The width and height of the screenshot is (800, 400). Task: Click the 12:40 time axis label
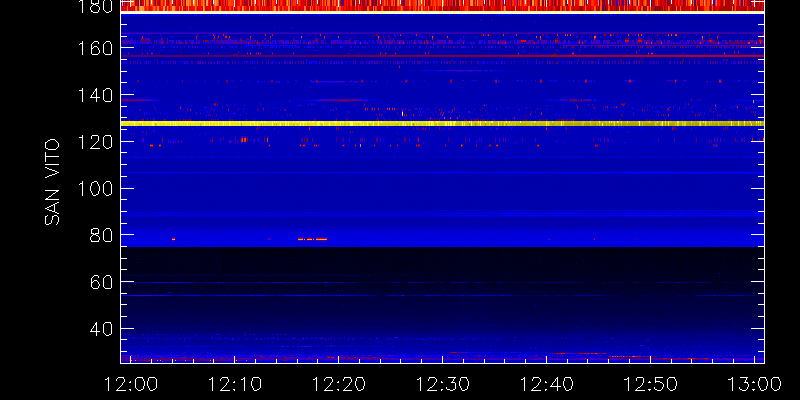[546, 384]
